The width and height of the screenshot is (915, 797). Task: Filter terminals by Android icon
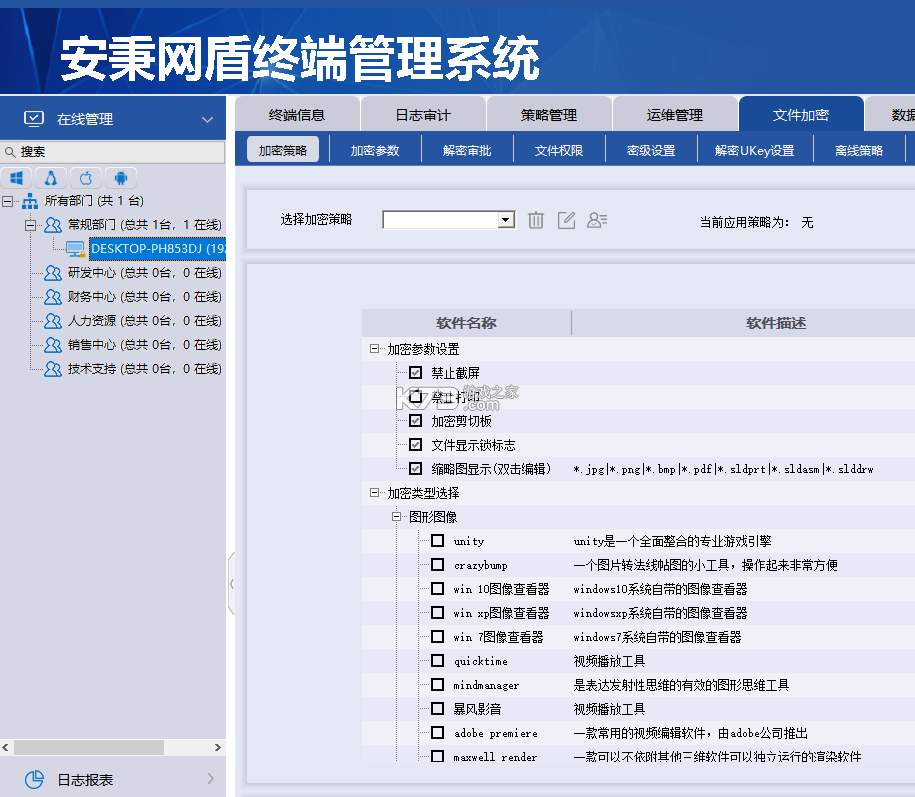click(x=121, y=178)
